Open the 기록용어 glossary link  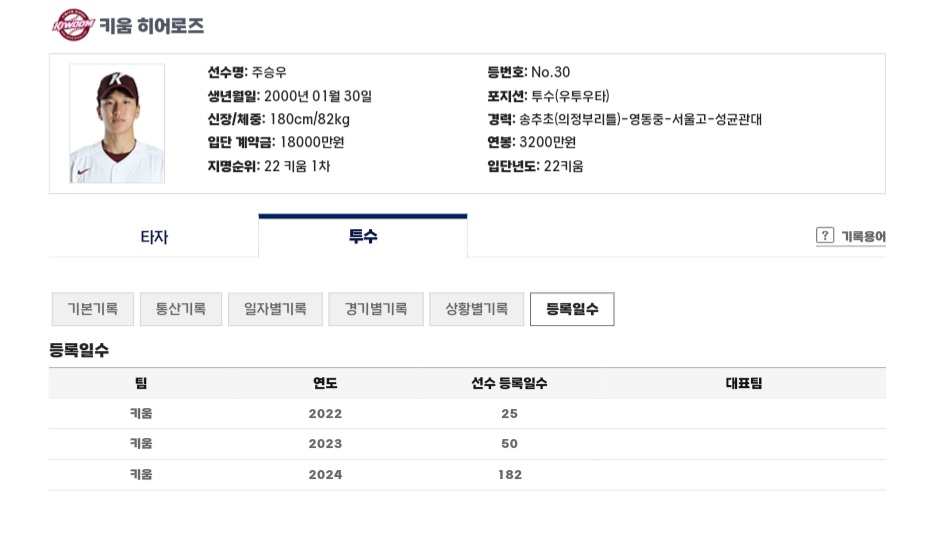click(863, 236)
